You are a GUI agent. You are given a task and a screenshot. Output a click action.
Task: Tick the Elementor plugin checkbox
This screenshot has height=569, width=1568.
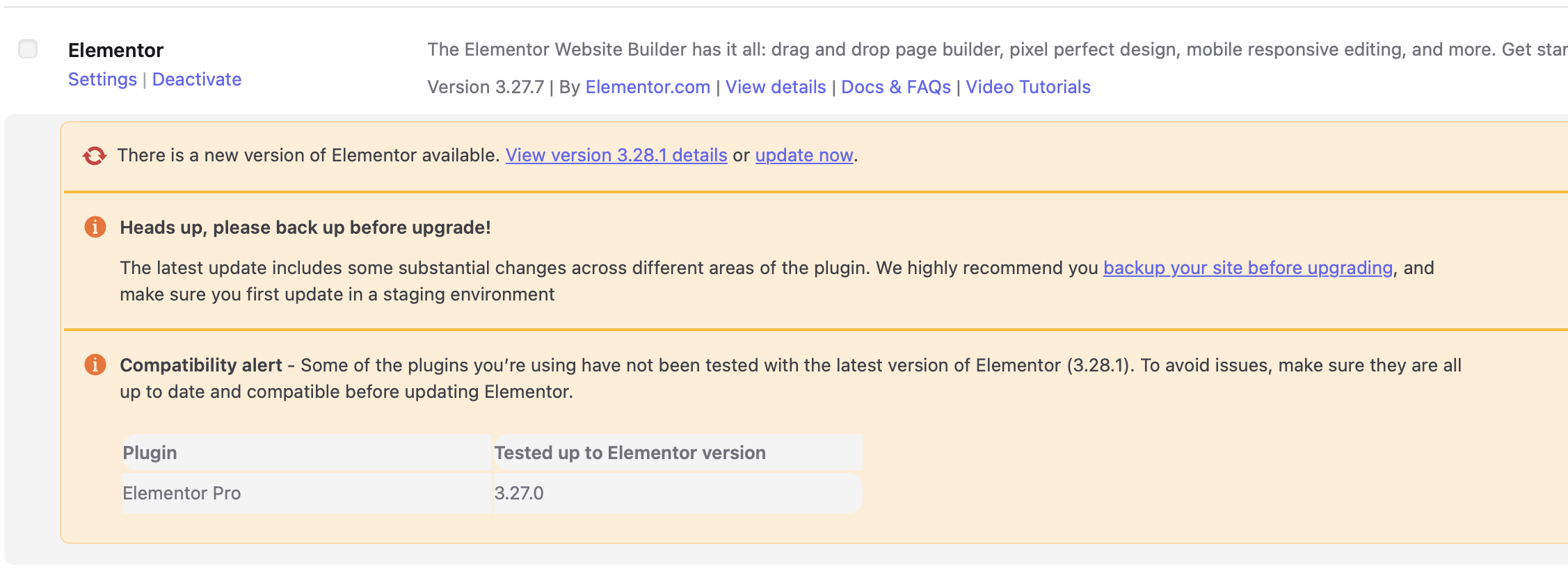28,49
